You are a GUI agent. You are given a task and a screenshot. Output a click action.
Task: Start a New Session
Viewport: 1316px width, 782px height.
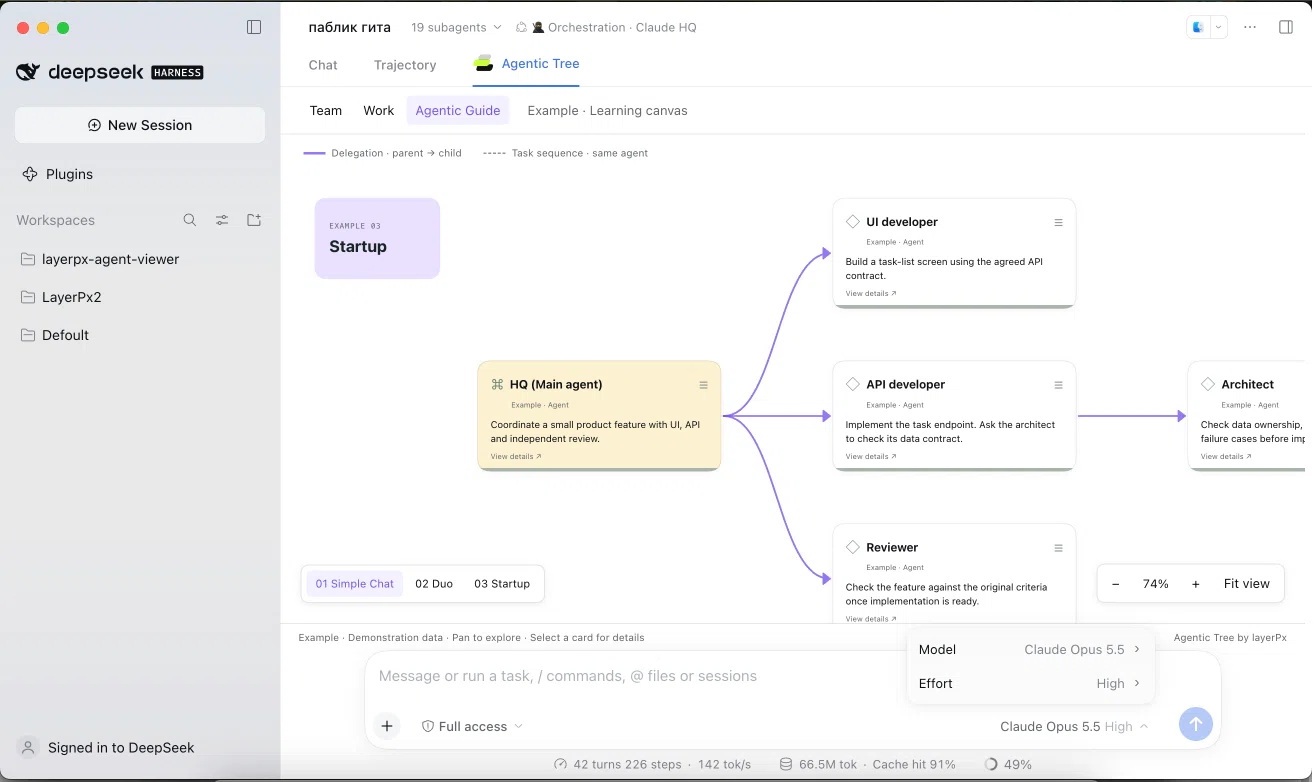click(140, 125)
